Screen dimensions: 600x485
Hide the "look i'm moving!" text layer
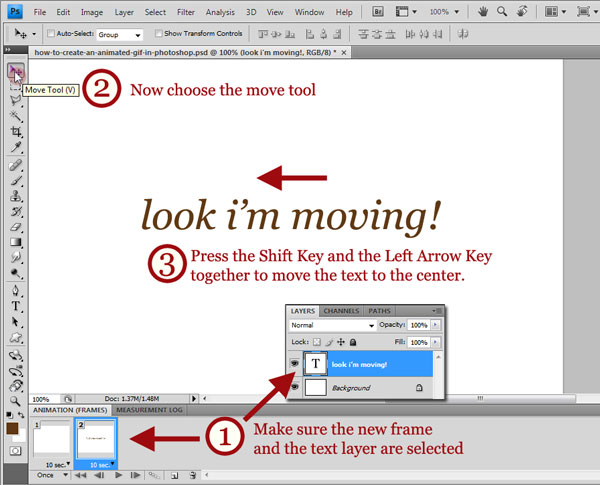pos(295,366)
